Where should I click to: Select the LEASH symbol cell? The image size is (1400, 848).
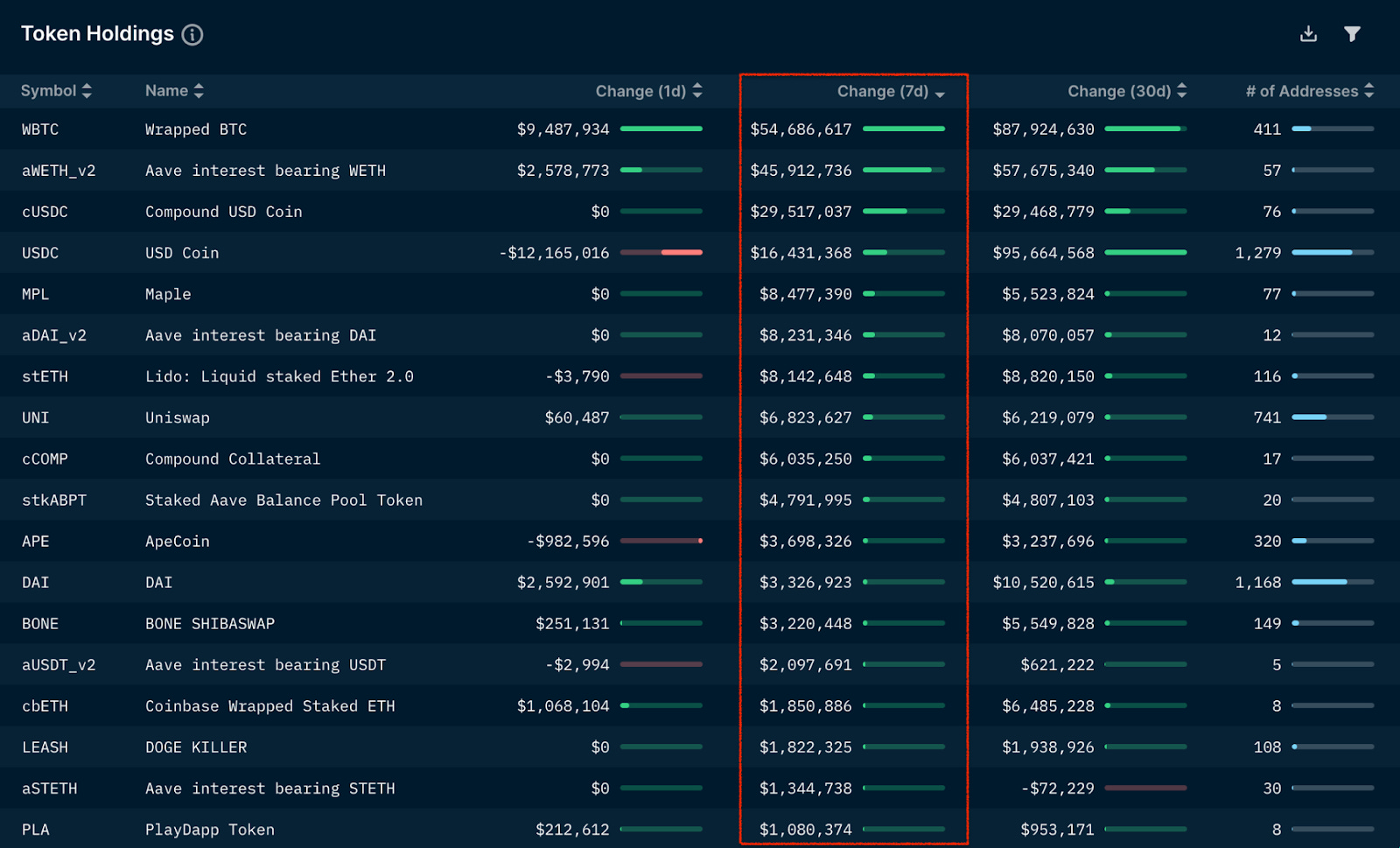(45, 746)
